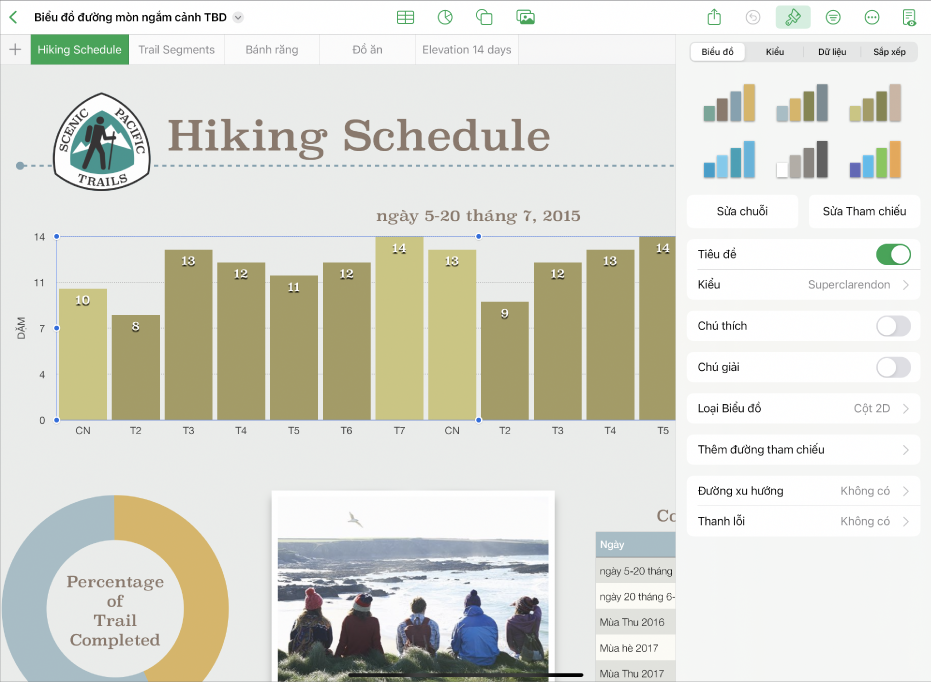The height and width of the screenshot is (684, 931).
Task: Select the Sắp xếp format tab
Action: click(889, 52)
